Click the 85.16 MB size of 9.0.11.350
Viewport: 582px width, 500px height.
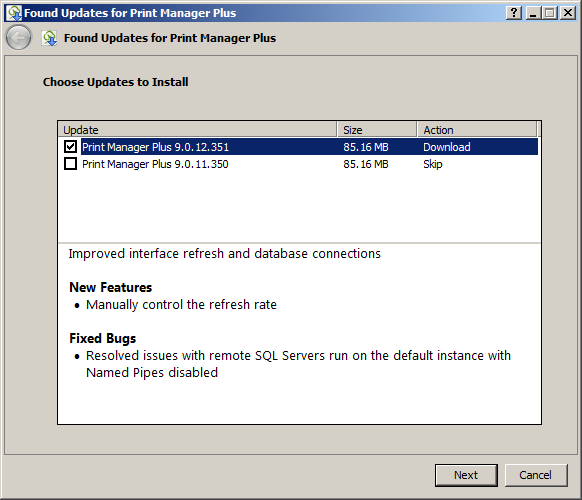(366, 164)
